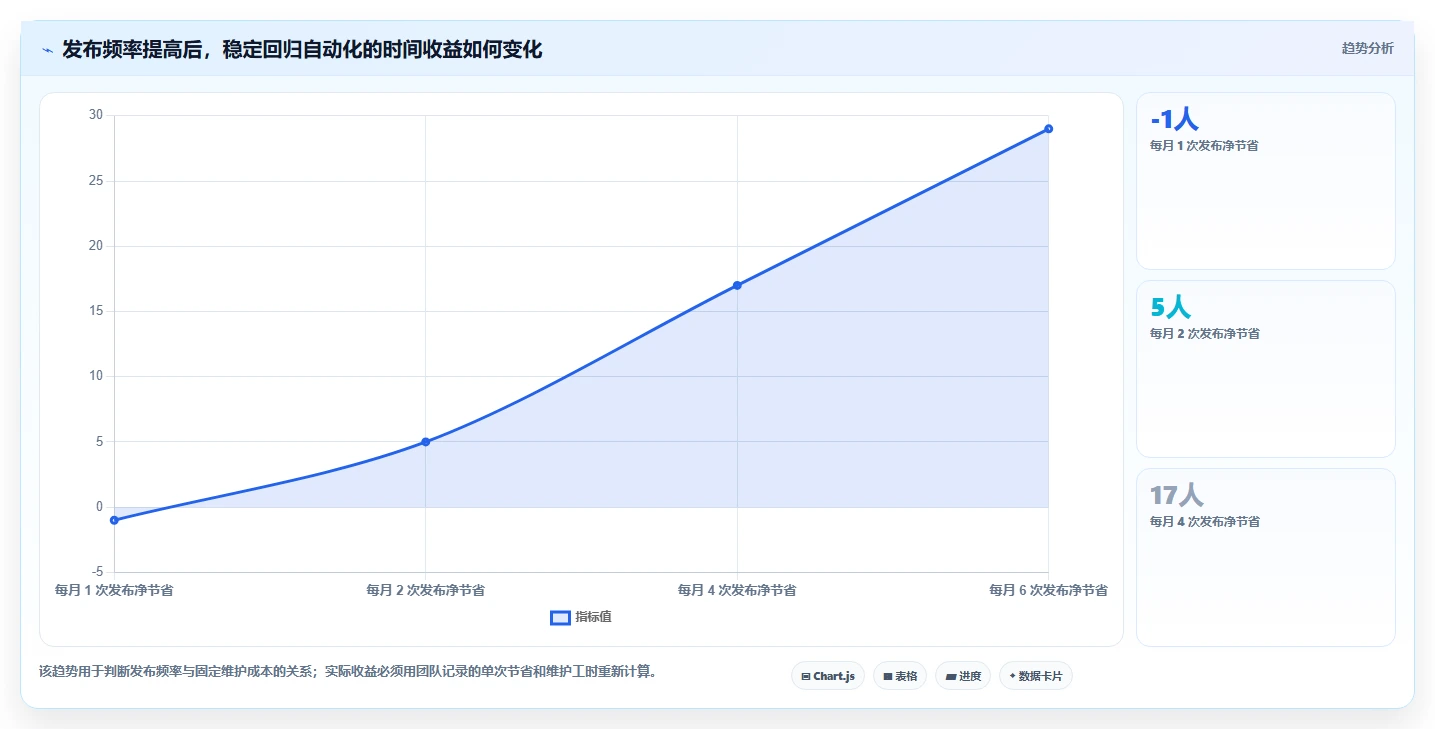Toggle the 指标值 legend item
Image resolution: width=1435 pixels, height=729 pixels.
[x=581, y=617]
